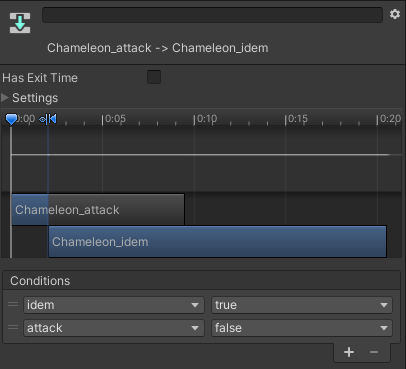
Task: Select the blue playhead marker at 0:00
Action: [11, 119]
